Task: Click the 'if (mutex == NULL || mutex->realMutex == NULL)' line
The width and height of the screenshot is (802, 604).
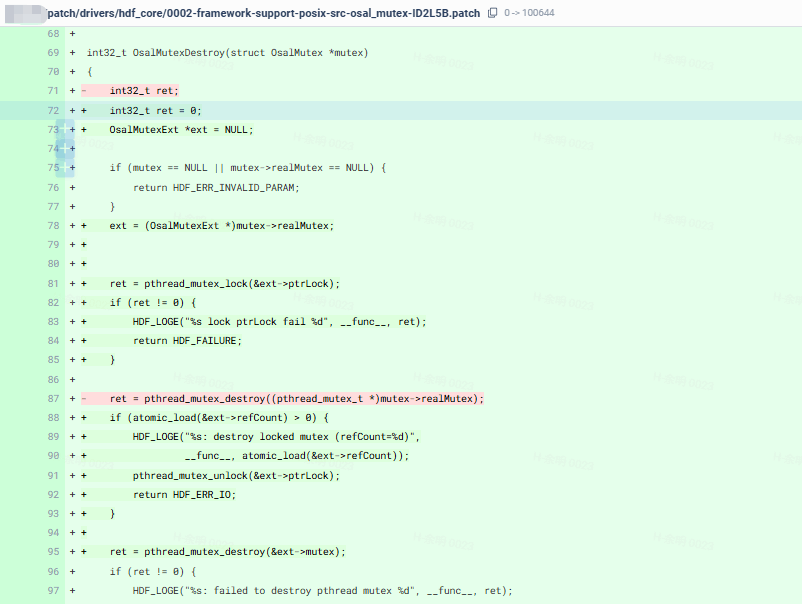Action: coord(248,168)
